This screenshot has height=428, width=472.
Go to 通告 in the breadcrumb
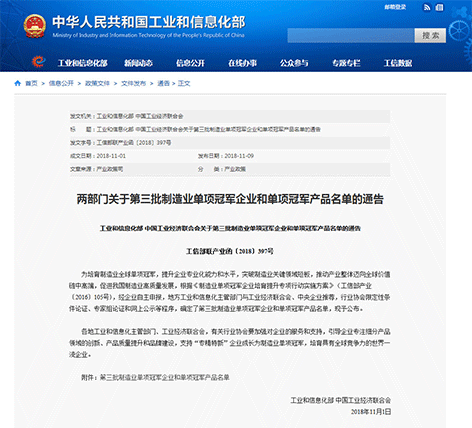point(163,83)
